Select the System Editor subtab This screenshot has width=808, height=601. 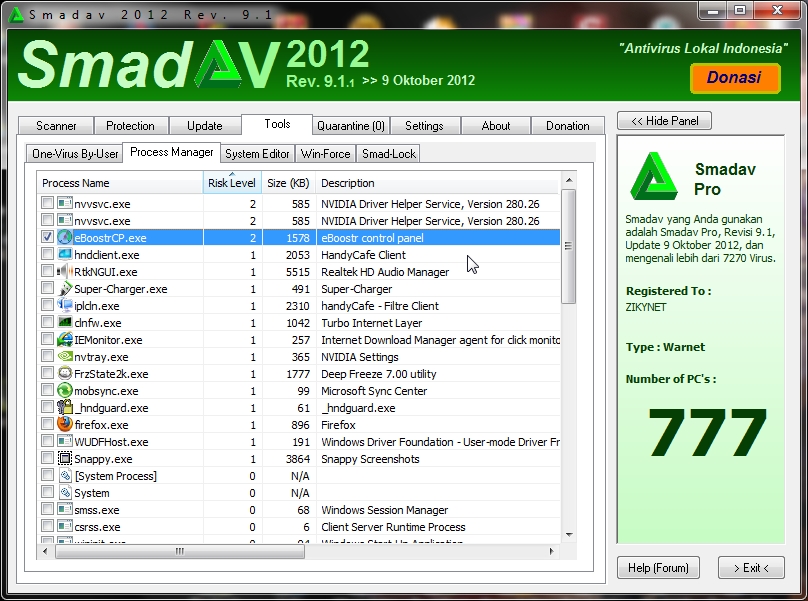[x=257, y=154]
